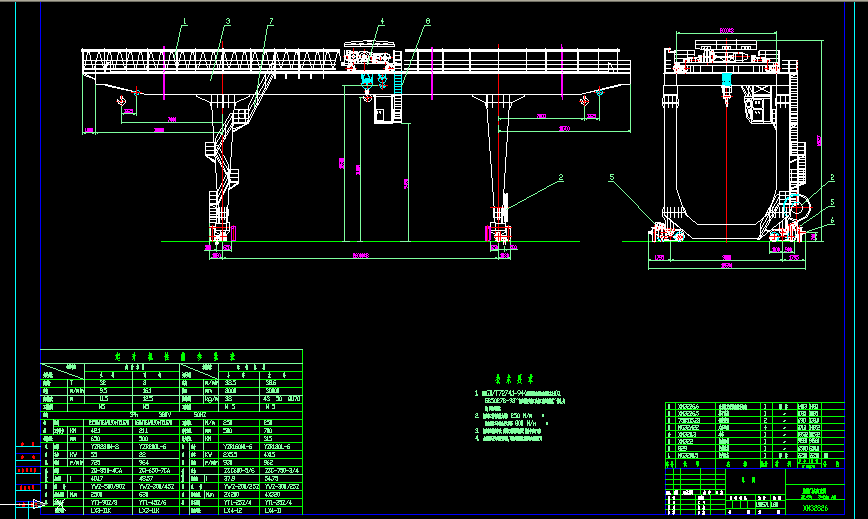This screenshot has width=868, height=519.
Task: Select the hook on the right cantilever
Action: coord(585,98)
